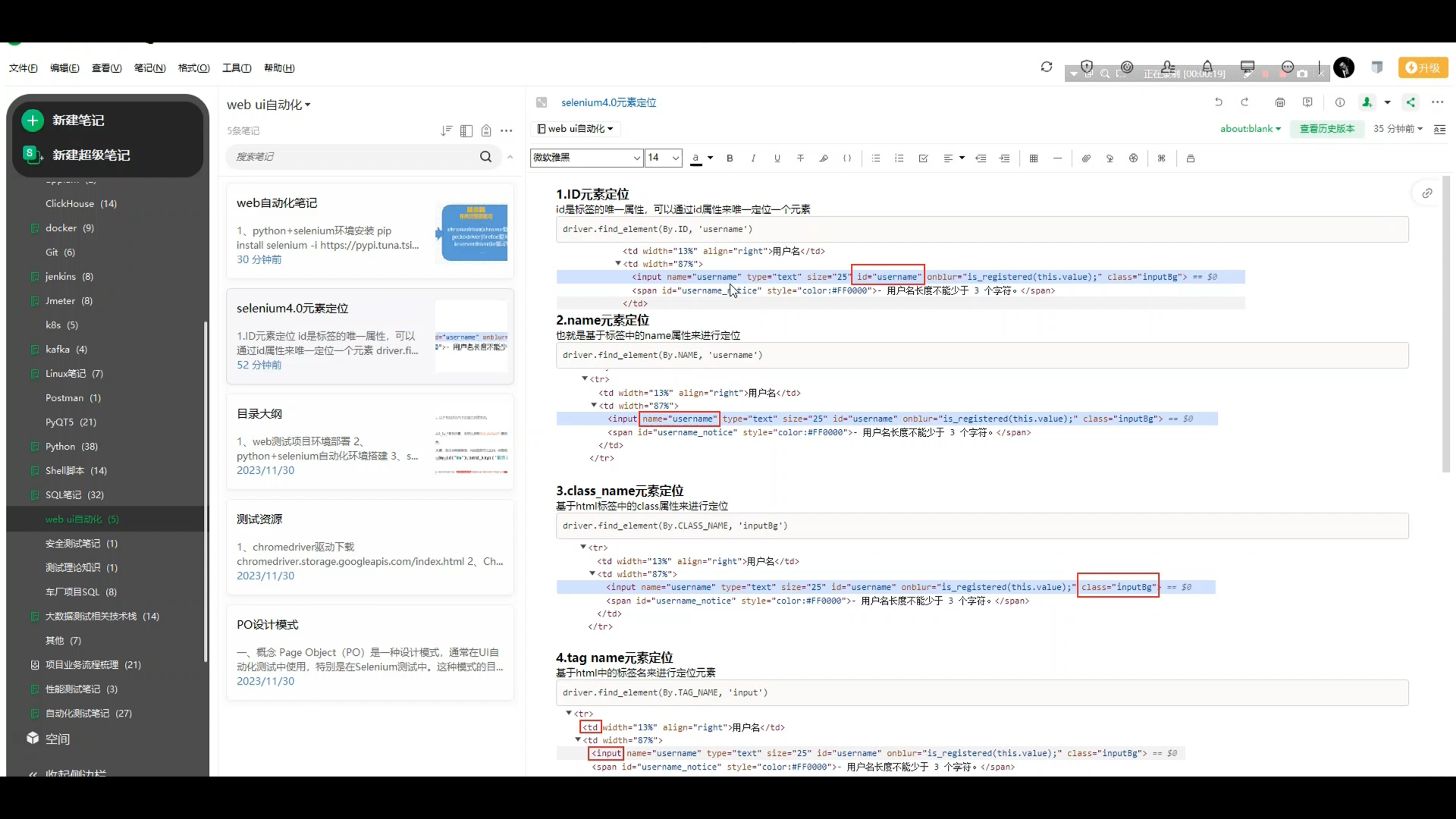Open the 编辑(E) menu

(64, 68)
